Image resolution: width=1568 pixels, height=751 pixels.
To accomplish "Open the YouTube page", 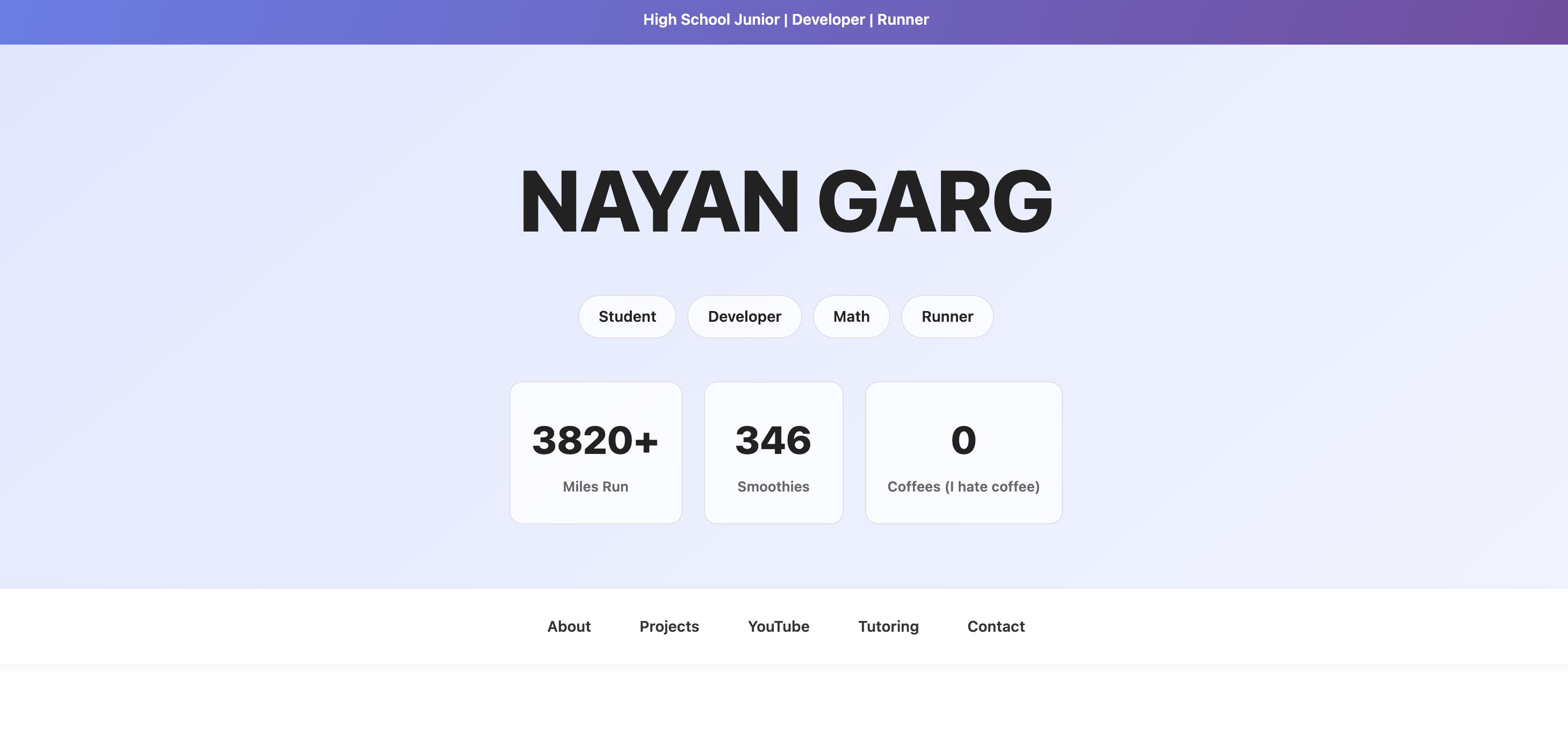I will pyautogui.click(x=779, y=626).
